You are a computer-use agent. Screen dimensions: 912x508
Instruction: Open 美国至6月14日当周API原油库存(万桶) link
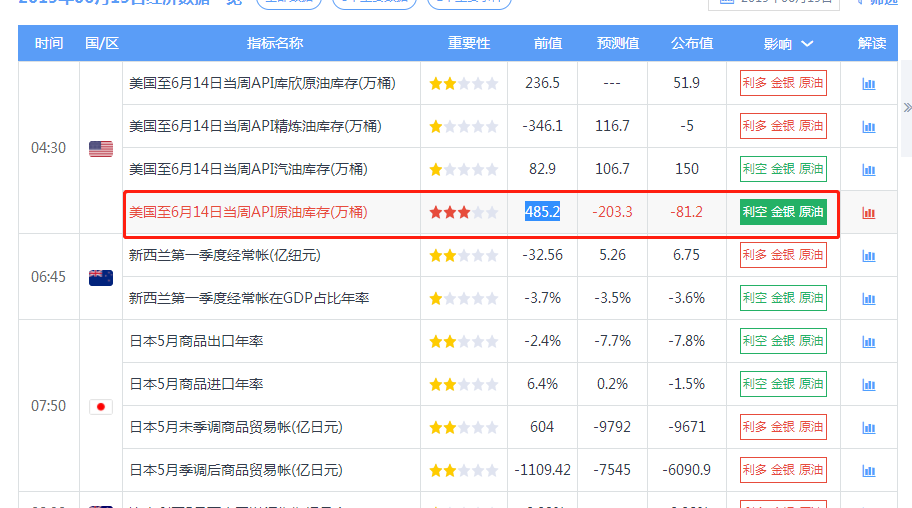[248, 212]
